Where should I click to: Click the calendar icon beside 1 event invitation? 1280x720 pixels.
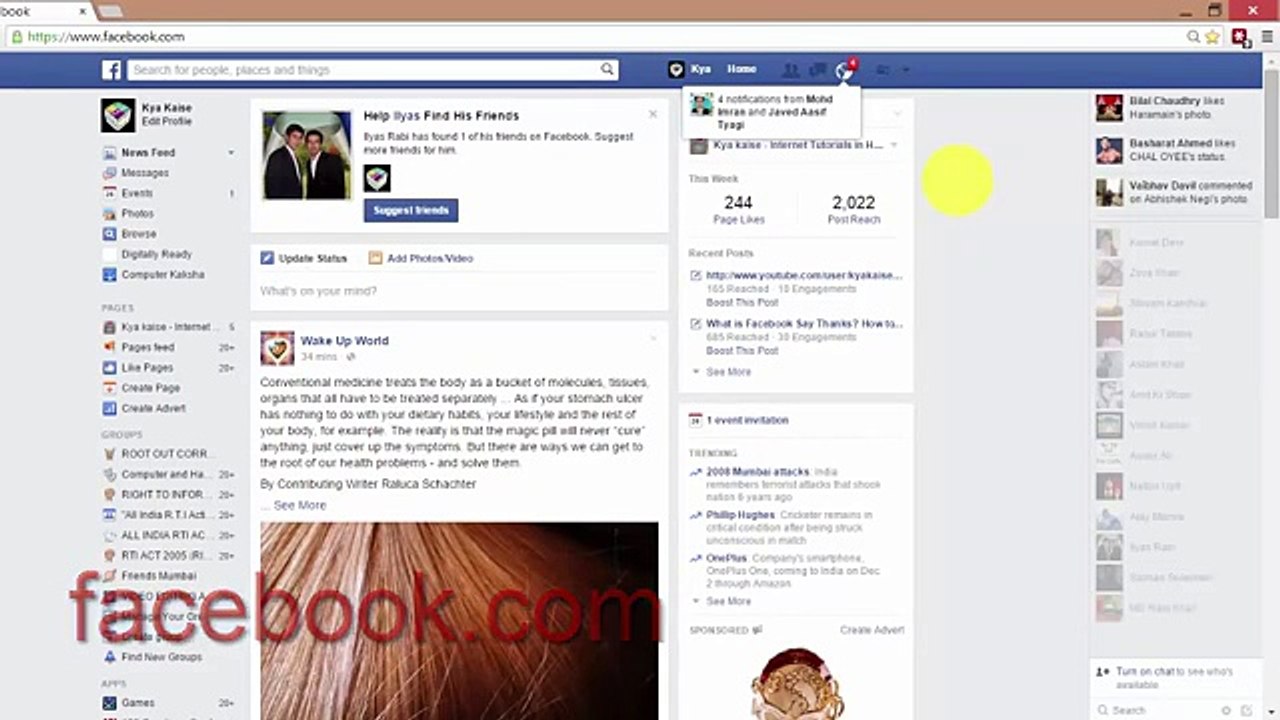(x=695, y=421)
